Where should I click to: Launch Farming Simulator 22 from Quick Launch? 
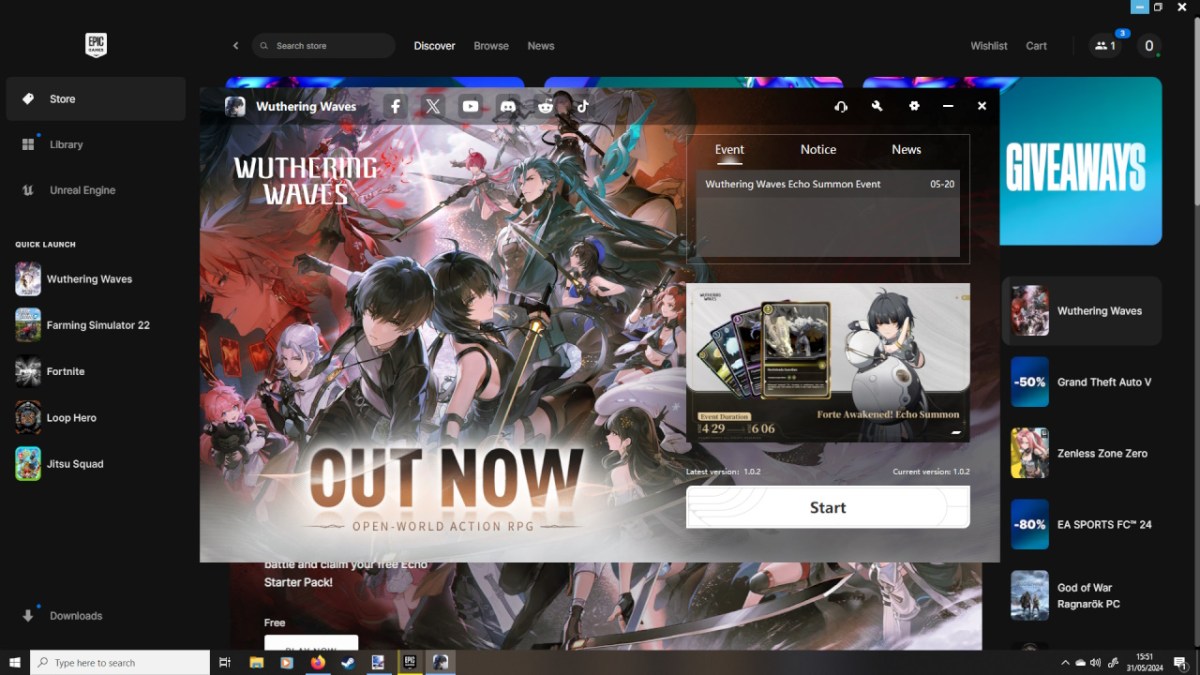97,325
